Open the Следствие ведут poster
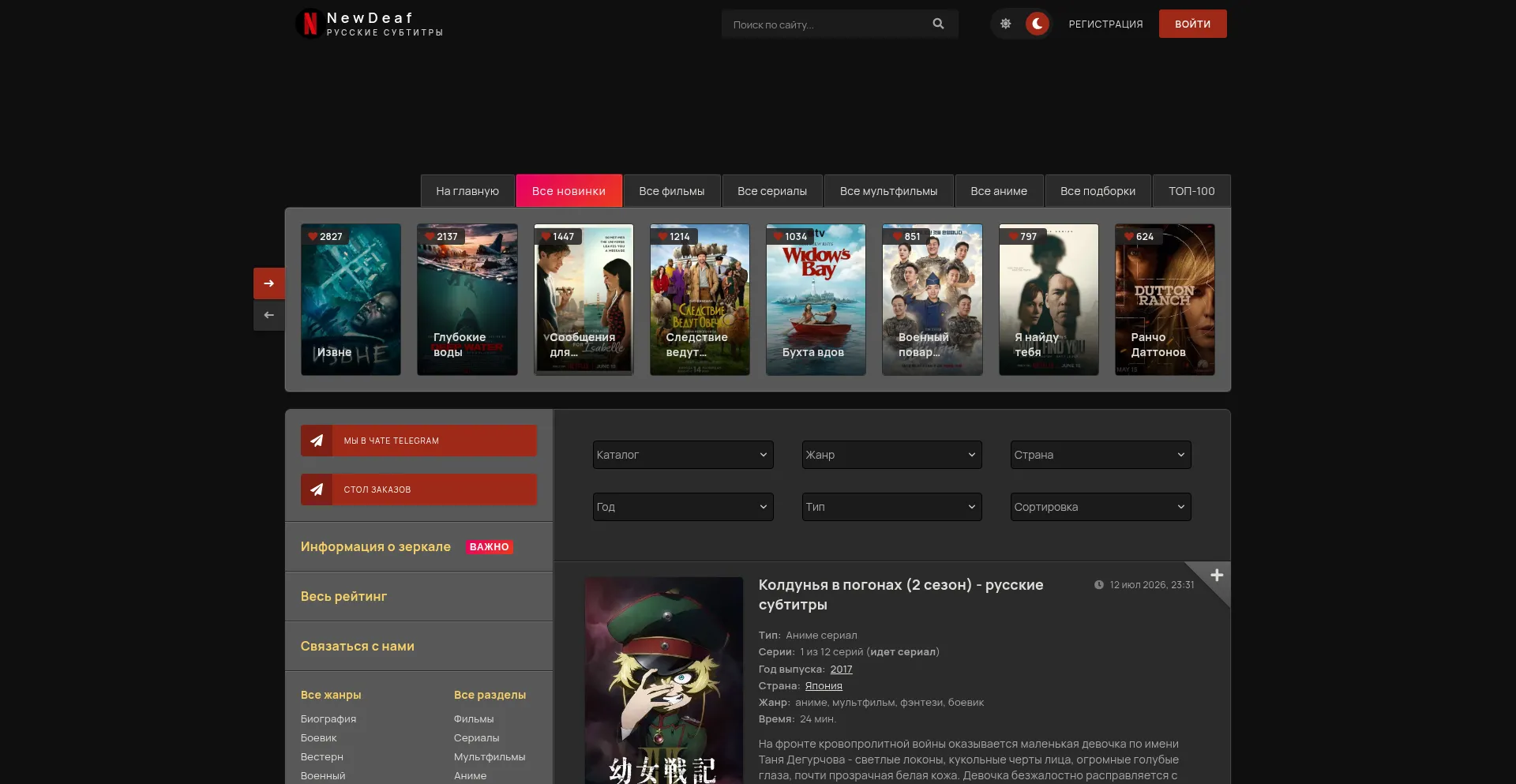The image size is (1516, 784). click(700, 299)
